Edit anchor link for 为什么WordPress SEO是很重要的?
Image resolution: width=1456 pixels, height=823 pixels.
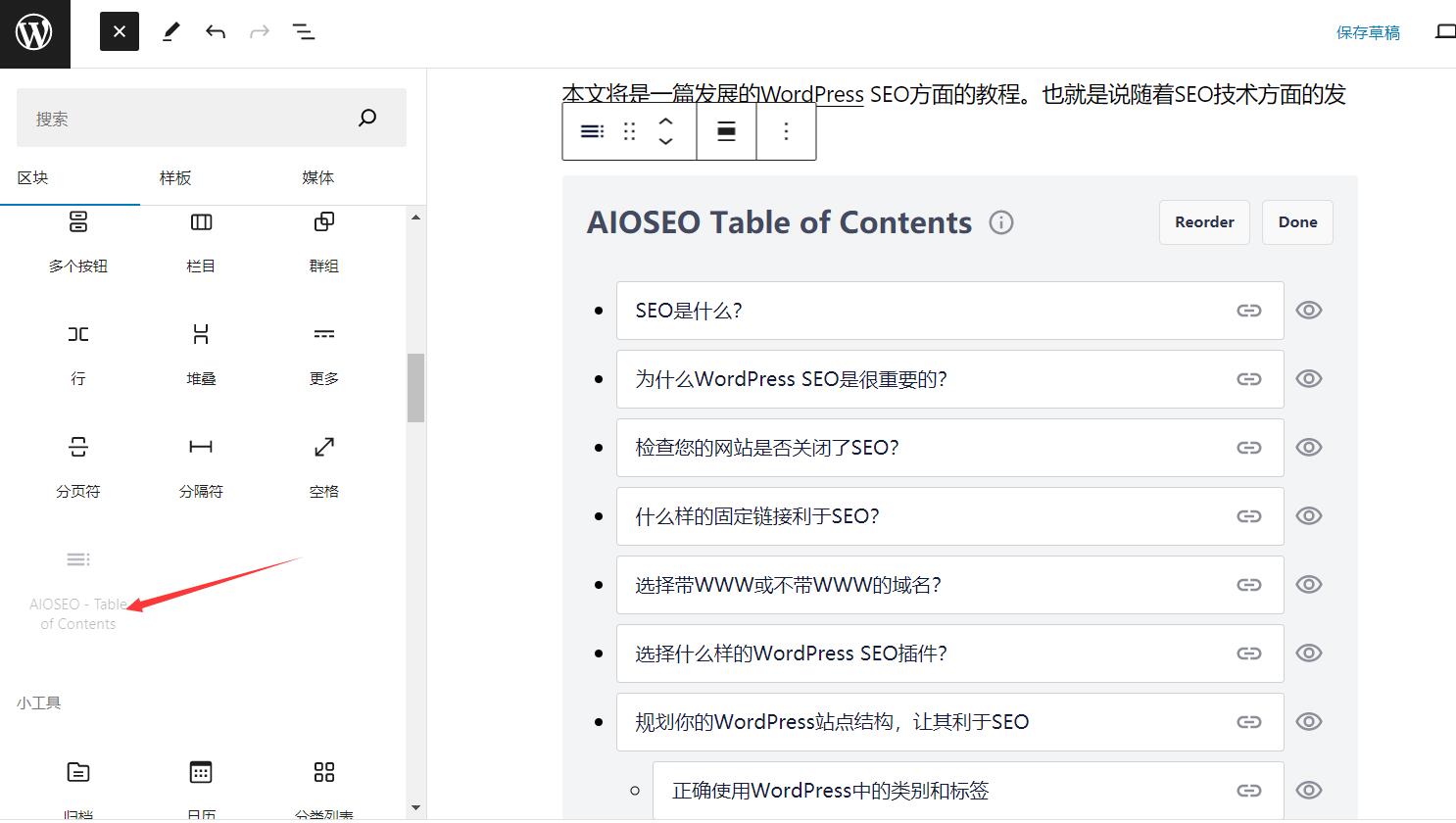click(x=1248, y=379)
